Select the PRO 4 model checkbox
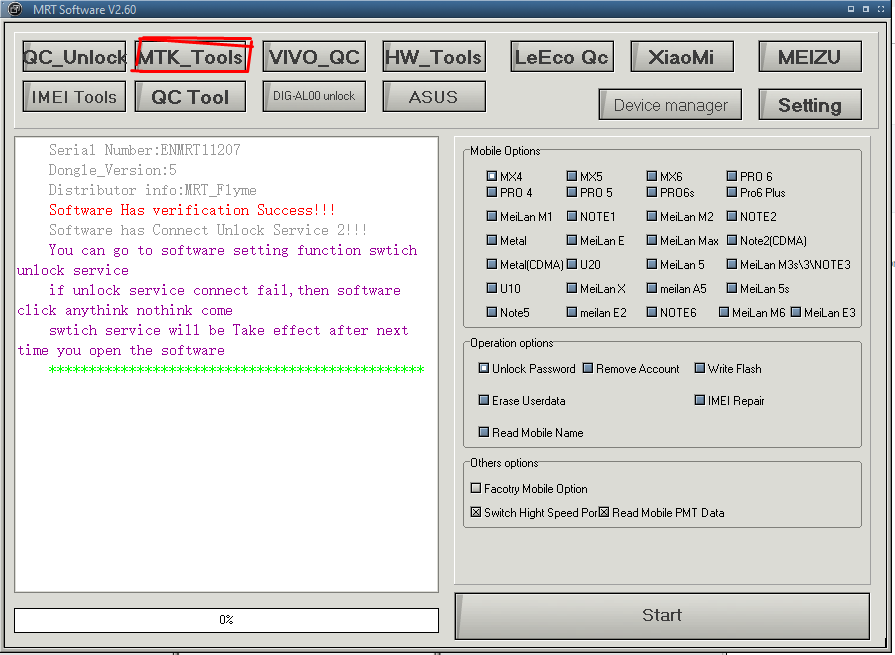Viewport: 895px width, 655px height. click(x=491, y=192)
